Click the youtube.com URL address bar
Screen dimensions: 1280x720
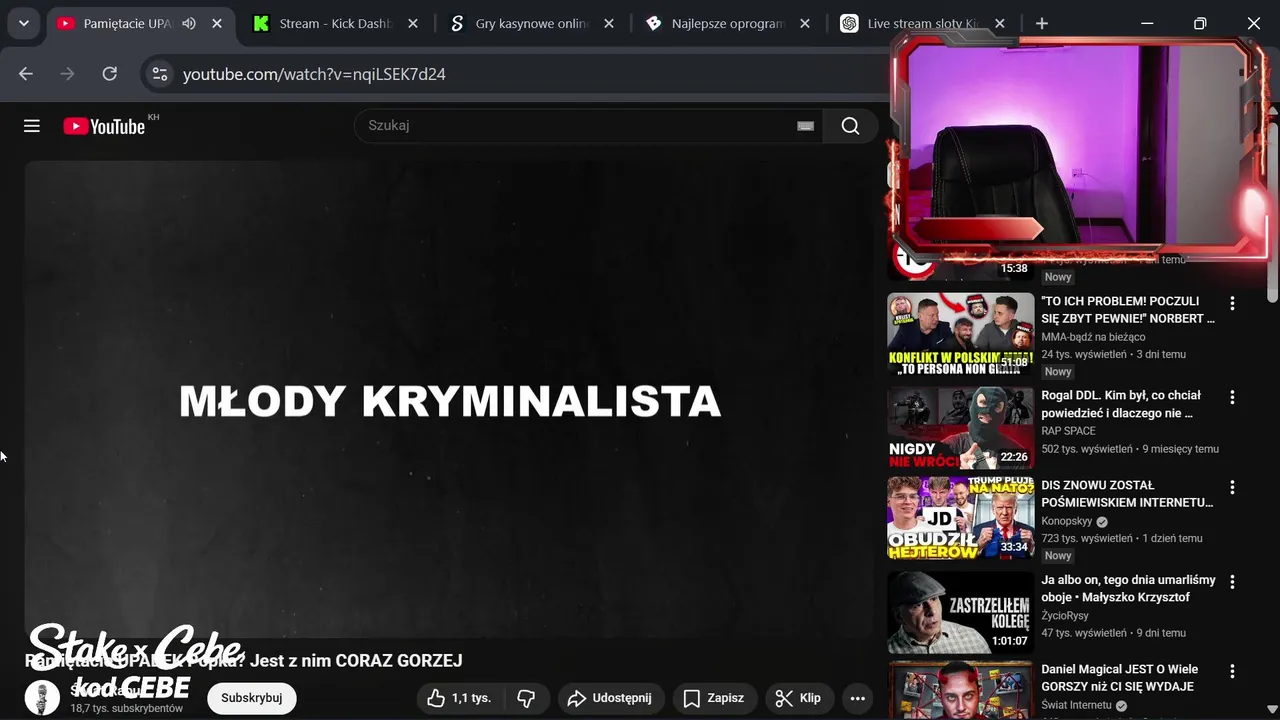(314, 74)
